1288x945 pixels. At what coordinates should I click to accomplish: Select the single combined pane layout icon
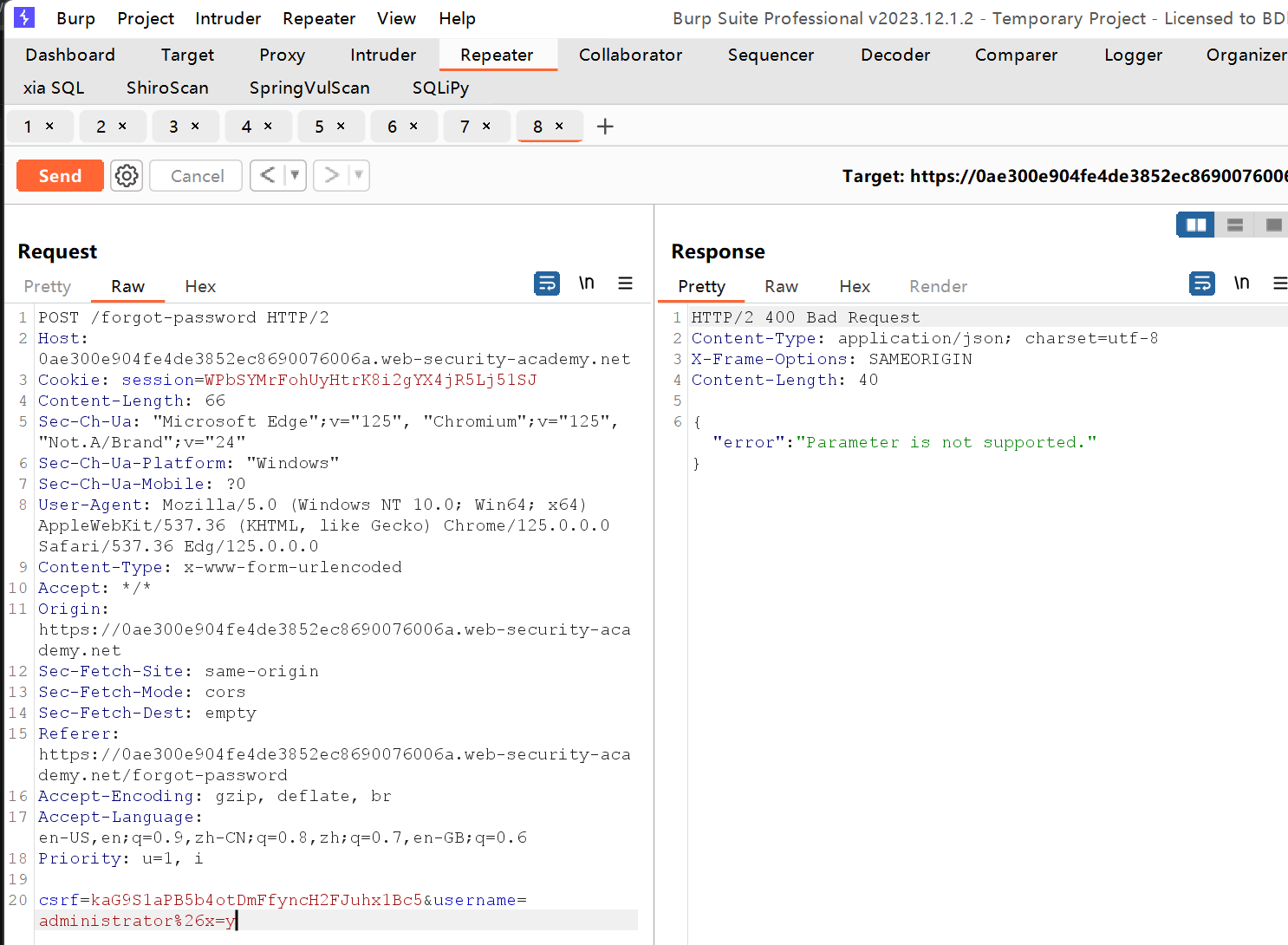coord(1272,224)
